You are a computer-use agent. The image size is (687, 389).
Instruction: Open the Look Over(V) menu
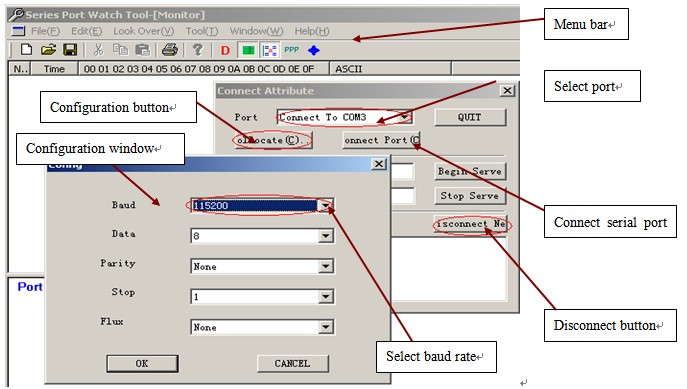coord(144,31)
